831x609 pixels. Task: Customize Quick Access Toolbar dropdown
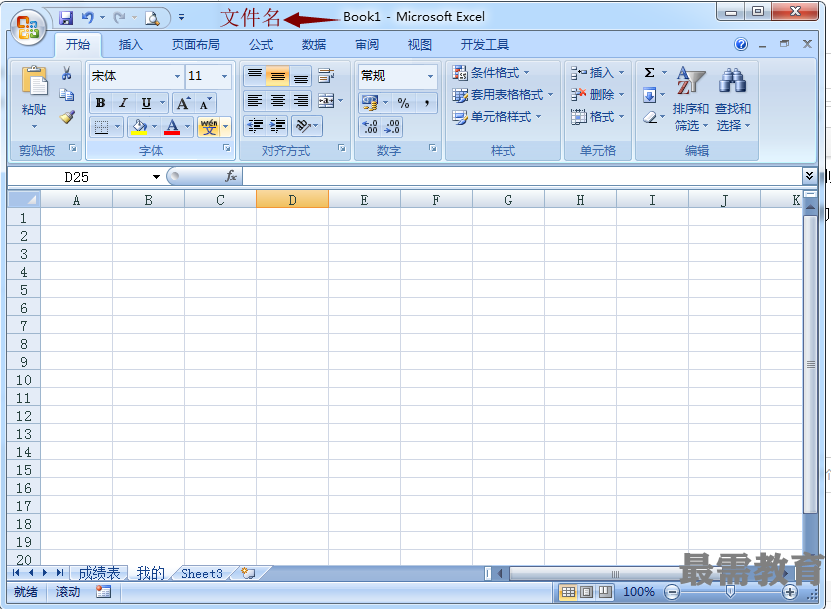[181, 17]
